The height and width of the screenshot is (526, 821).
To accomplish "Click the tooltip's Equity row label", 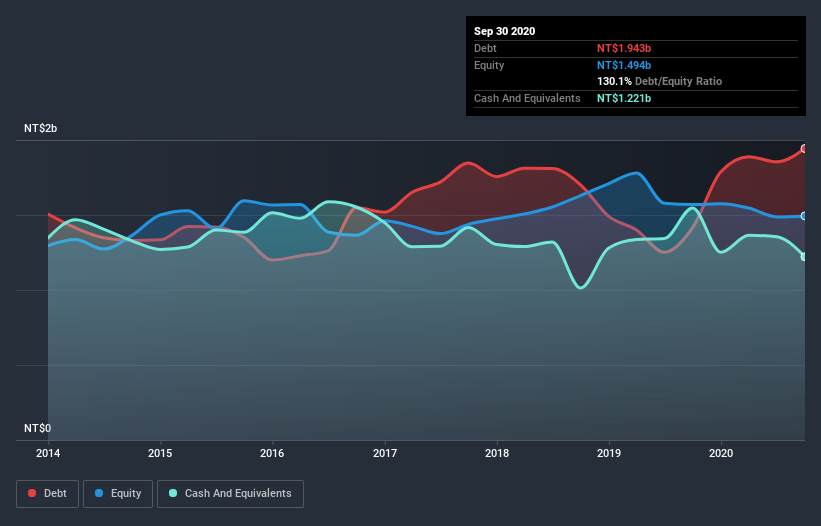I will tap(489, 65).
